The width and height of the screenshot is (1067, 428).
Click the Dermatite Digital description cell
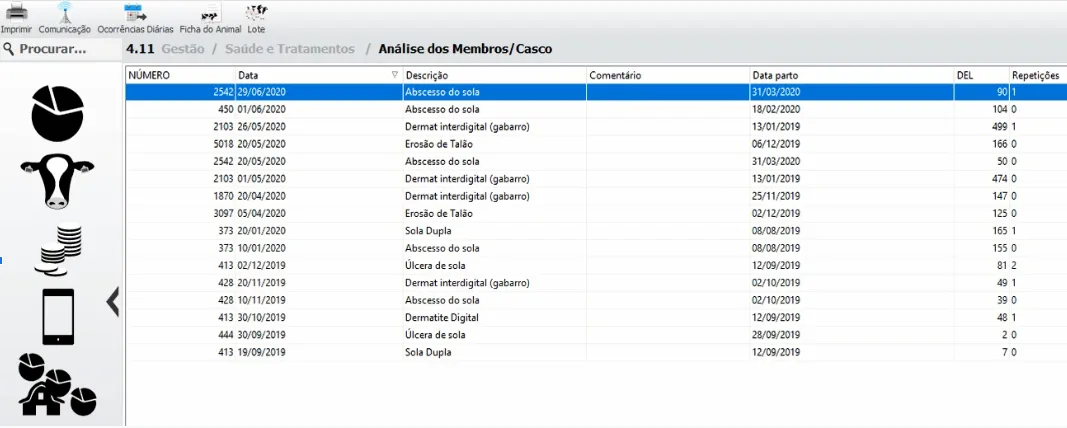click(495, 318)
